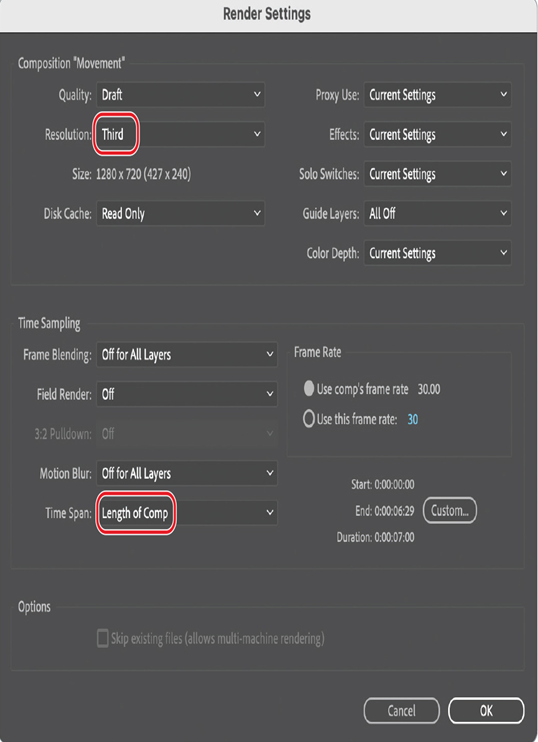This screenshot has width=538, height=742.
Task: Open the Field Render Off dropdown
Action: (187, 394)
